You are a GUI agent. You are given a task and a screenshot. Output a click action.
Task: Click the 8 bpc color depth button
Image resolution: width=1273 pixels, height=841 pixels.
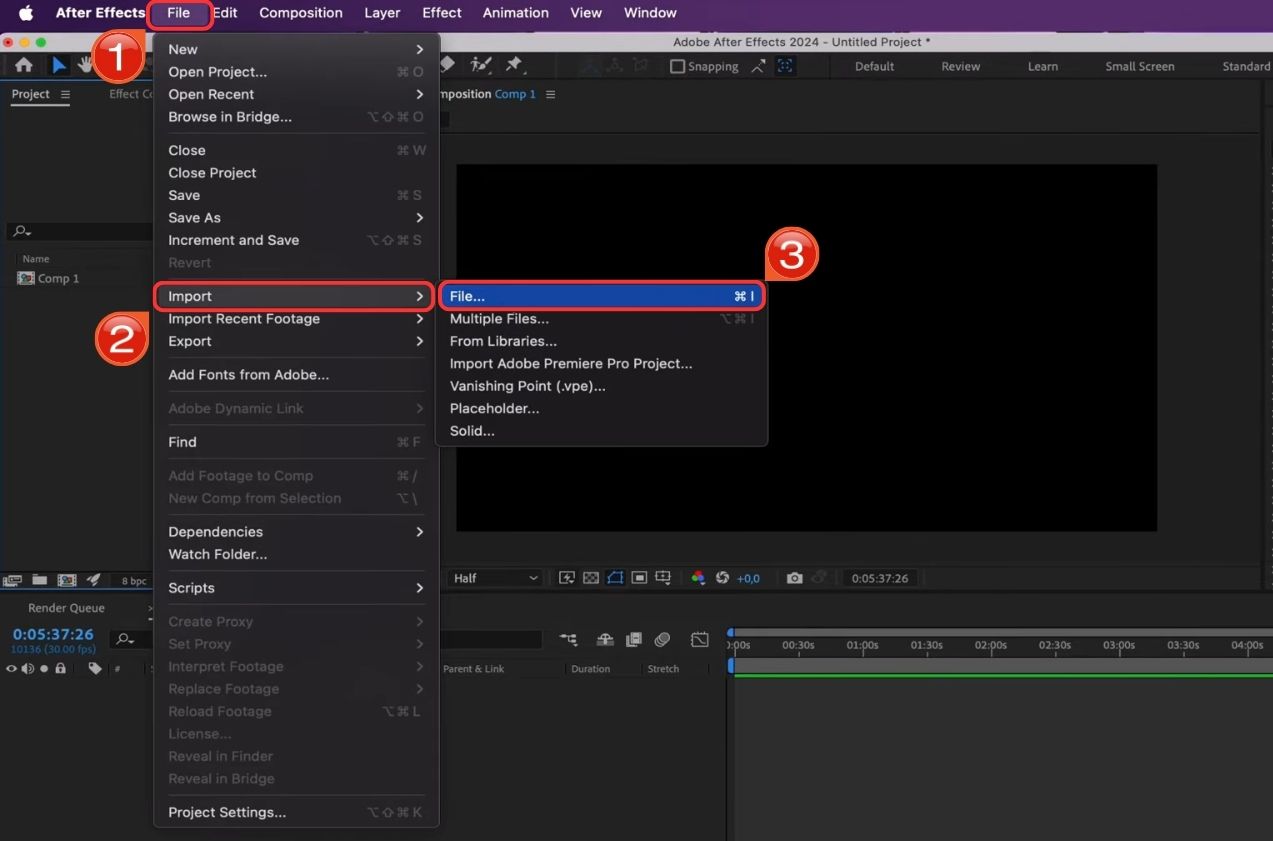click(x=134, y=580)
